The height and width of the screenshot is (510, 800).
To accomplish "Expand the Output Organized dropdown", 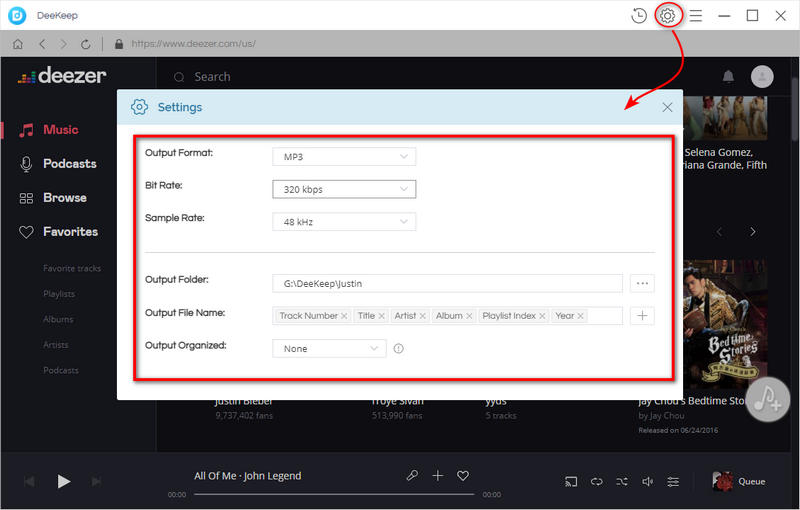I will (x=329, y=348).
